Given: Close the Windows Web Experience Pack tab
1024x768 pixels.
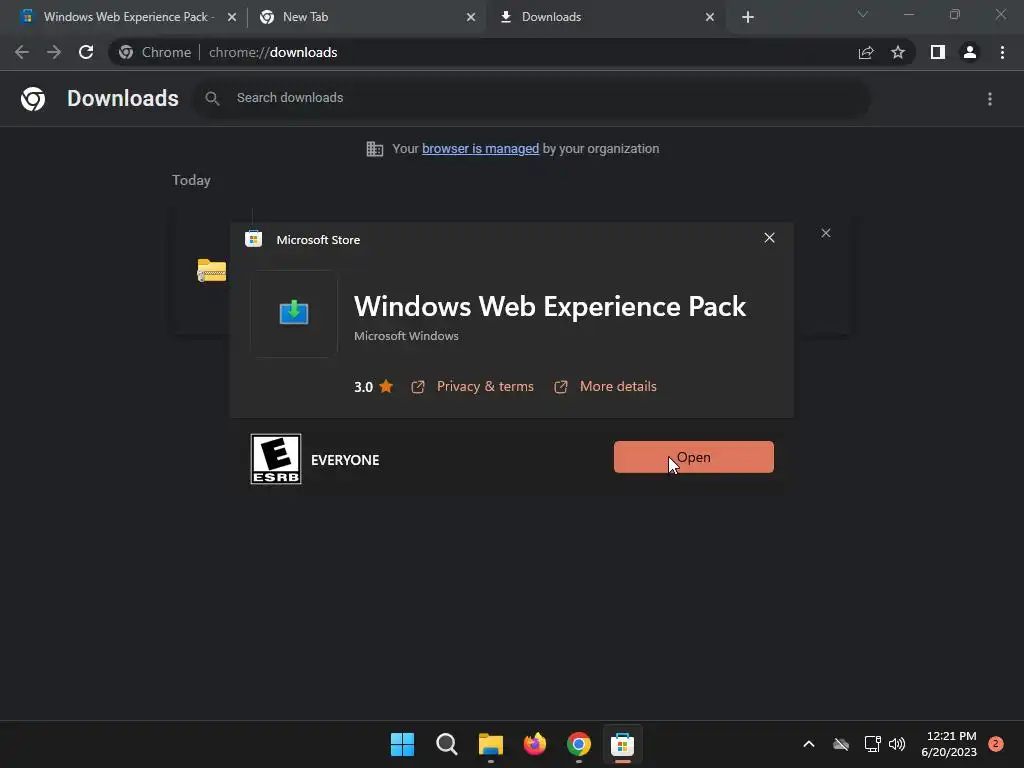Looking at the screenshot, I should (x=232, y=18).
